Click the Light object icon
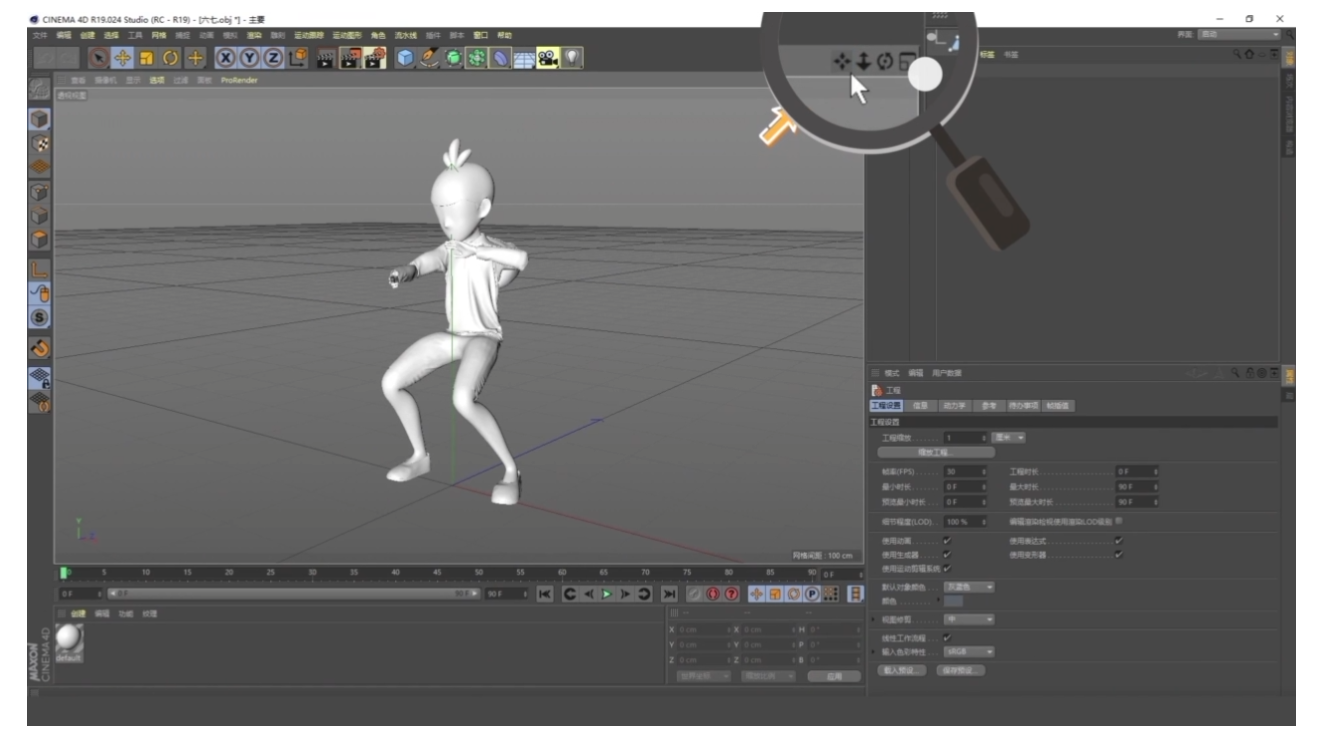The width and height of the screenshot is (1327, 747). click(571, 58)
